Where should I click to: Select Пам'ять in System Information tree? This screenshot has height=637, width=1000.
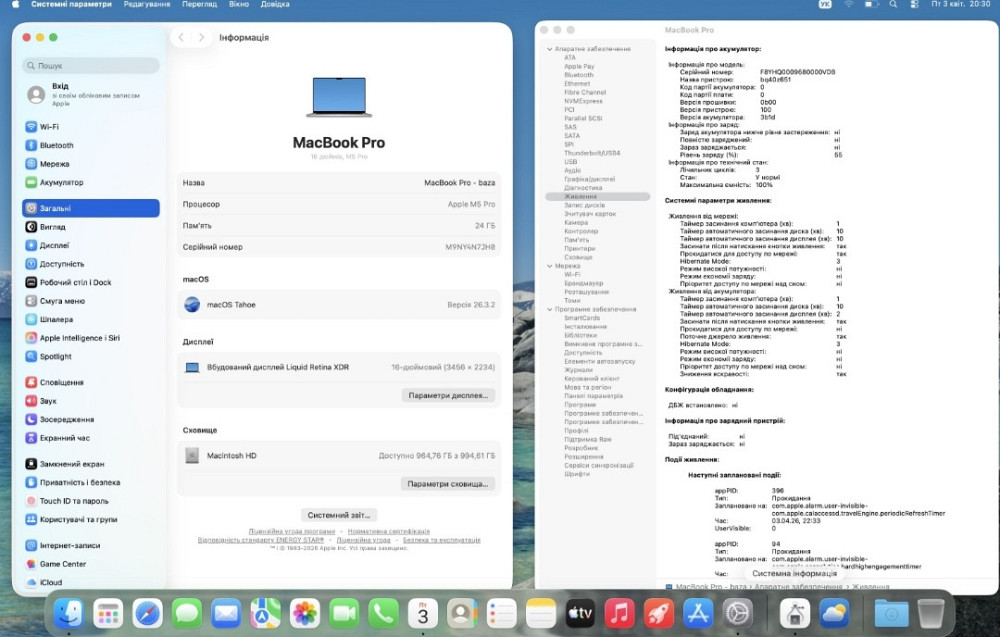[x=577, y=240]
